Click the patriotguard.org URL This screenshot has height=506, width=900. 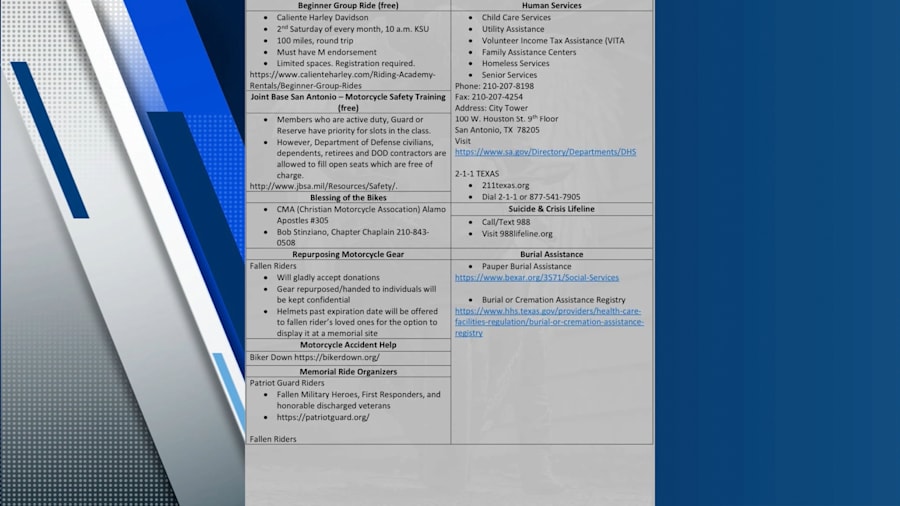[x=323, y=417]
